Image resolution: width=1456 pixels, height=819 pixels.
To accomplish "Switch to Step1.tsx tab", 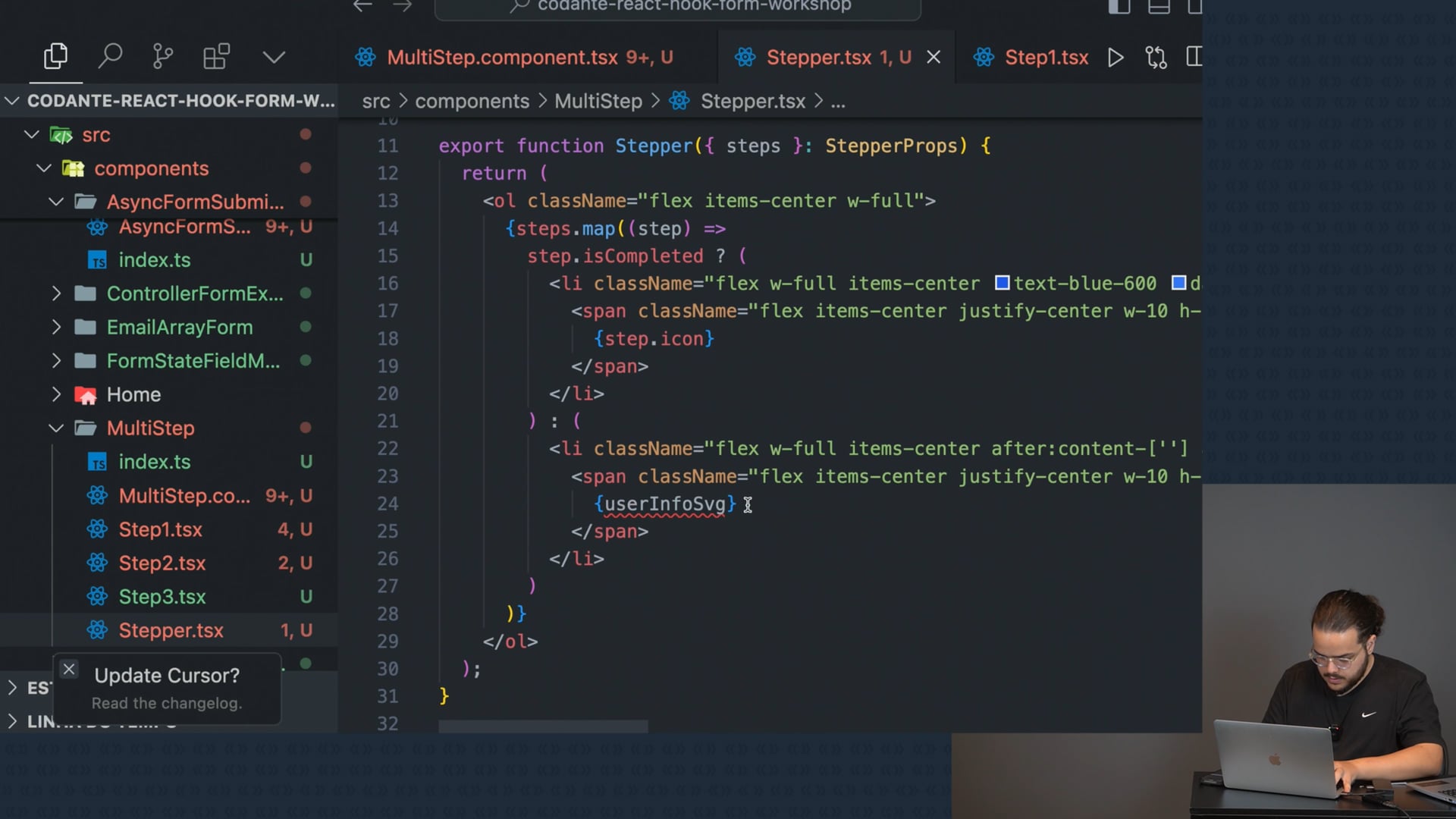I will click(x=1046, y=58).
